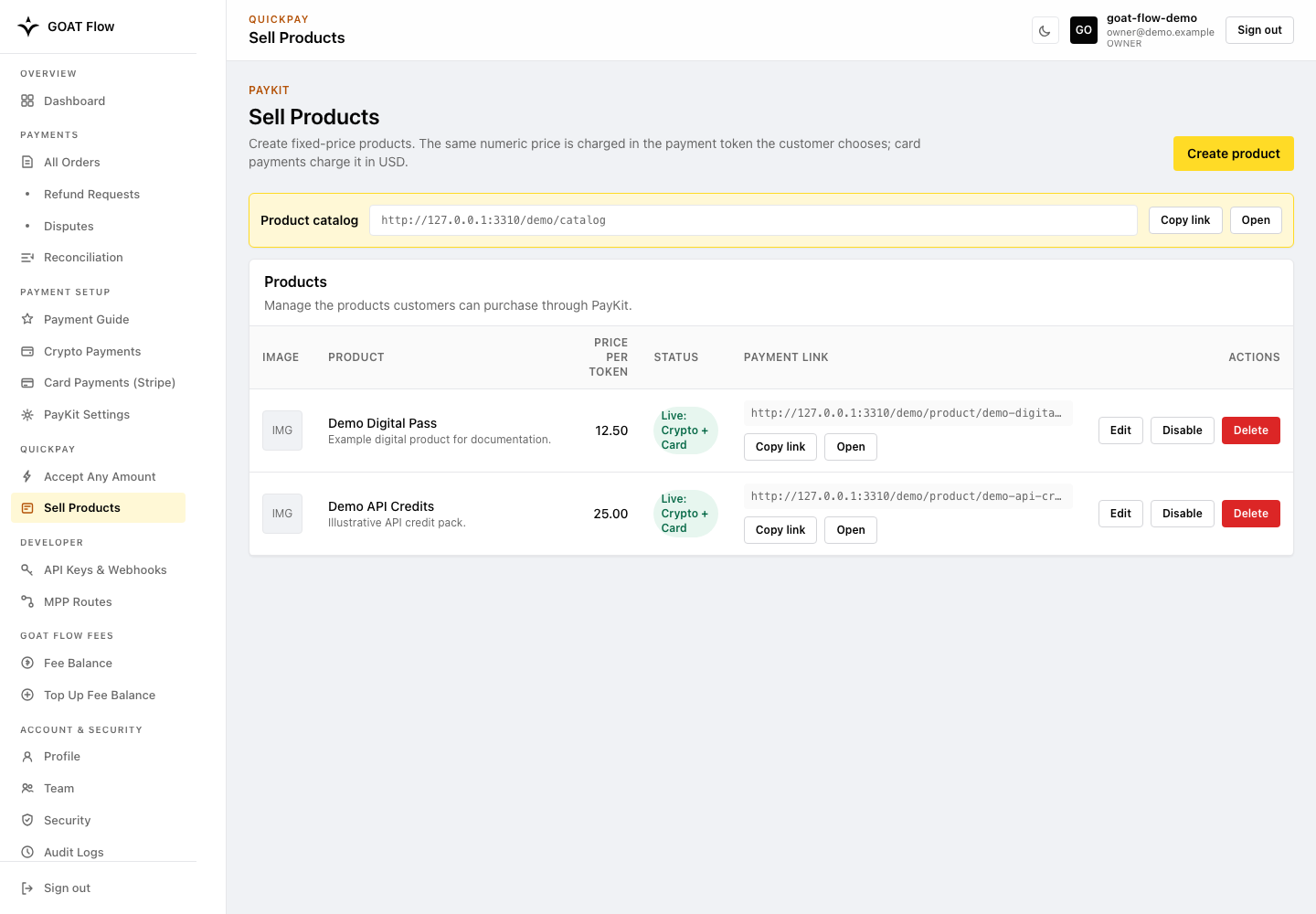Open the Demo Digital Pass payment link

(851, 447)
